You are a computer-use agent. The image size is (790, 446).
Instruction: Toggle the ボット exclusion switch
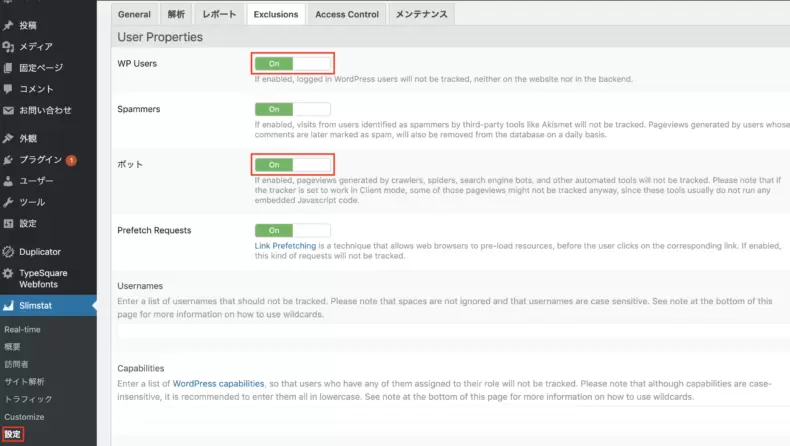(292, 164)
